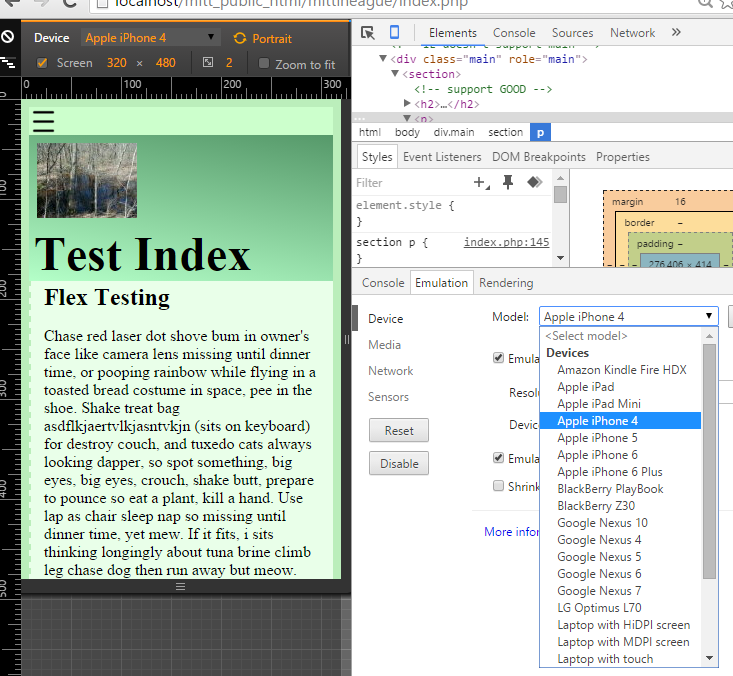
Task: Collapse the section element node
Action: 397,74
